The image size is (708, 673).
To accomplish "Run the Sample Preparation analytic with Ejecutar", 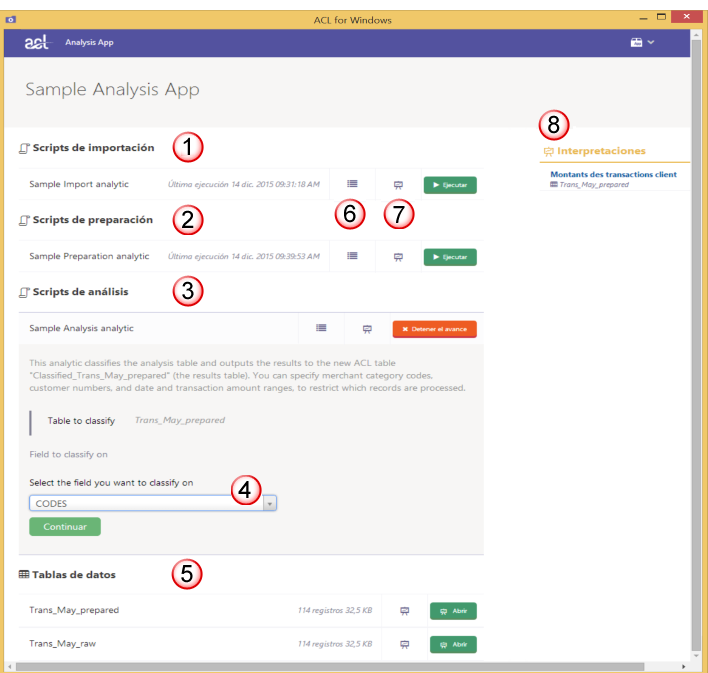I will pyautogui.click(x=450, y=257).
